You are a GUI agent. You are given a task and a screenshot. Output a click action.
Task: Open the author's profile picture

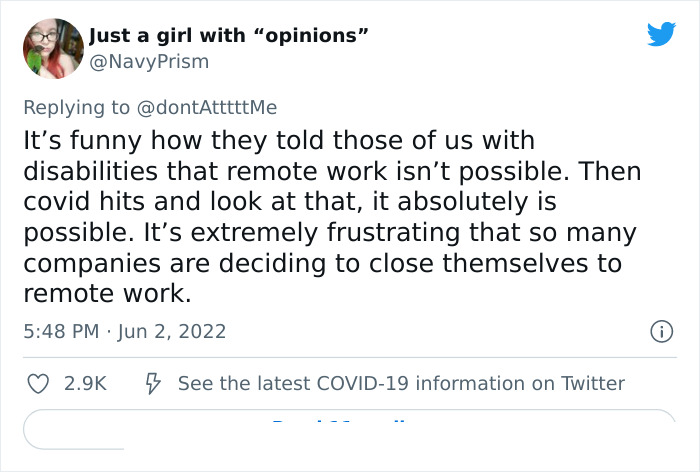coord(52,48)
